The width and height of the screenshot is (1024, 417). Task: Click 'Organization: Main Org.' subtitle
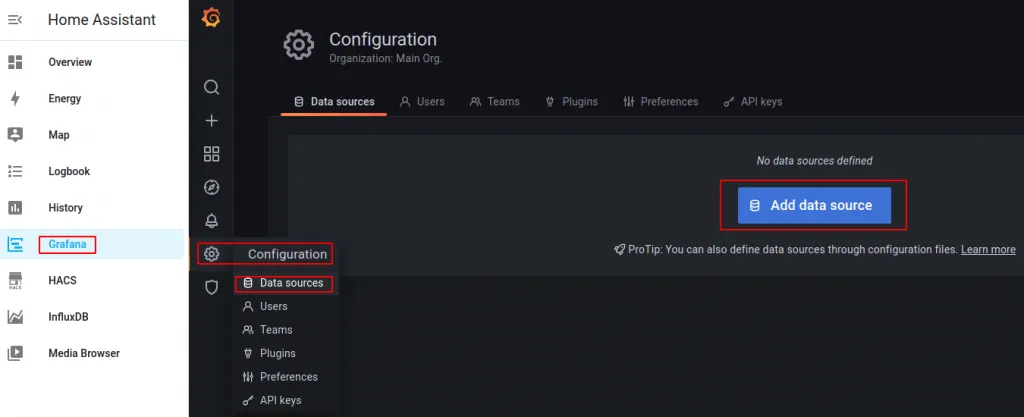385,59
